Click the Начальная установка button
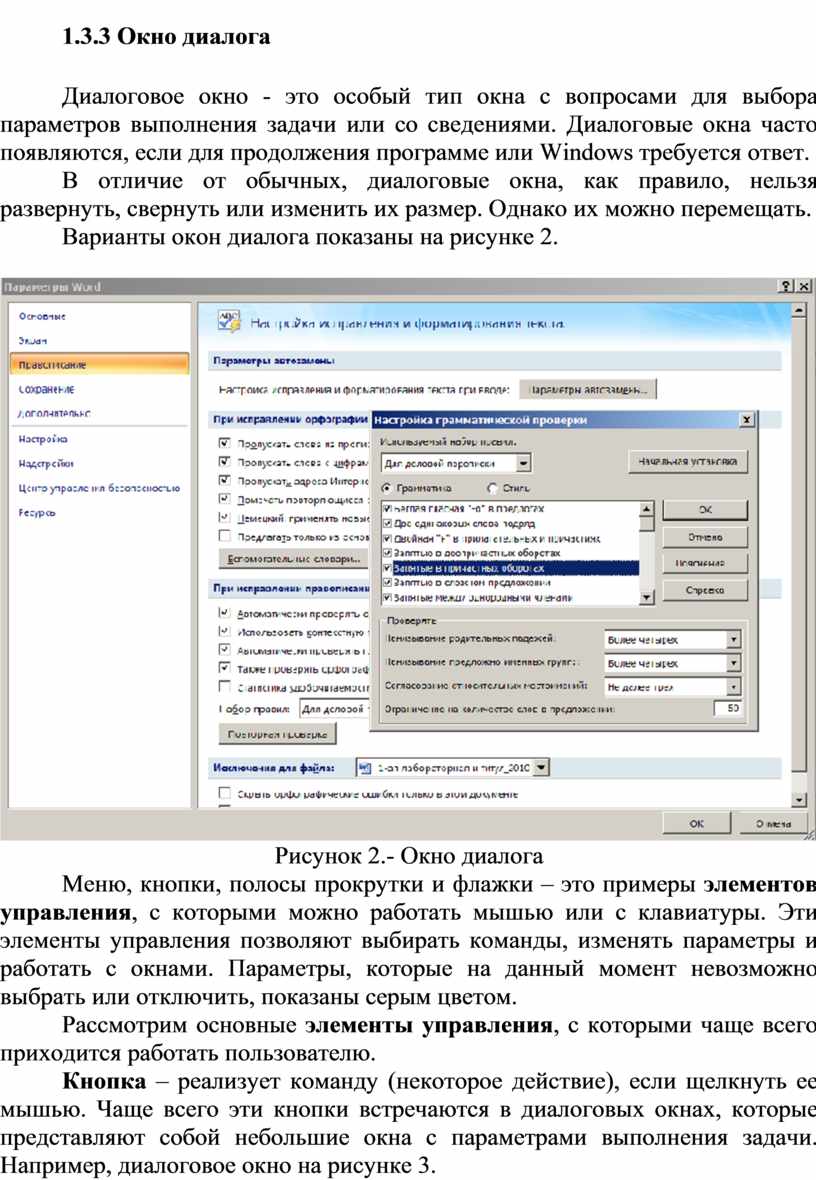The width and height of the screenshot is (816, 1180). pyautogui.click(x=688, y=461)
